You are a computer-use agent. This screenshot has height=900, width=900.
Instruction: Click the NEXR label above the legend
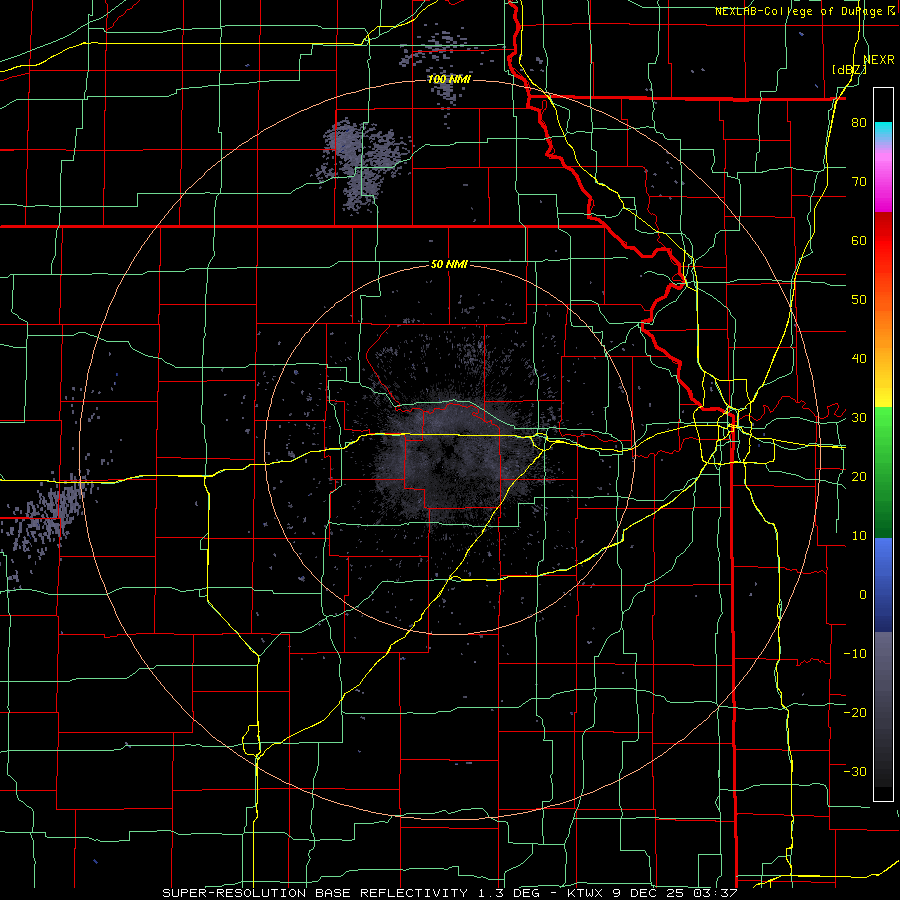click(879, 59)
